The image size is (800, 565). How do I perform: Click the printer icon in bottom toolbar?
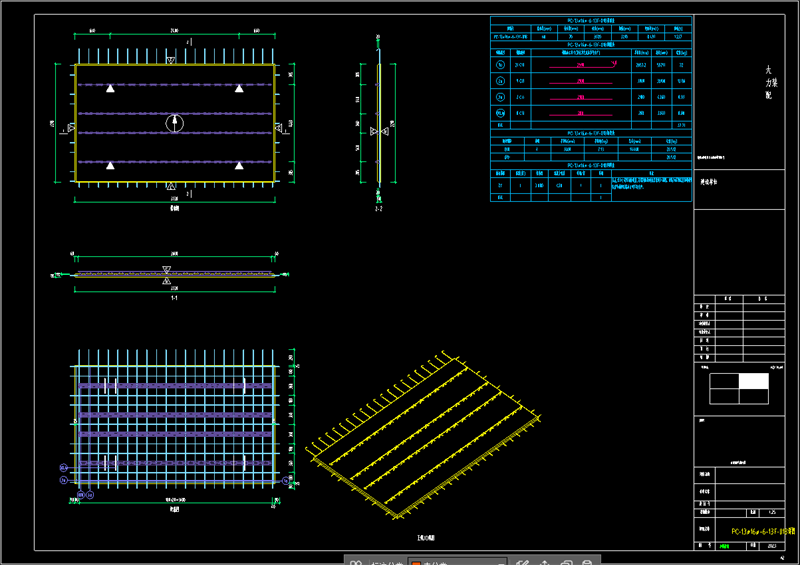(587, 562)
